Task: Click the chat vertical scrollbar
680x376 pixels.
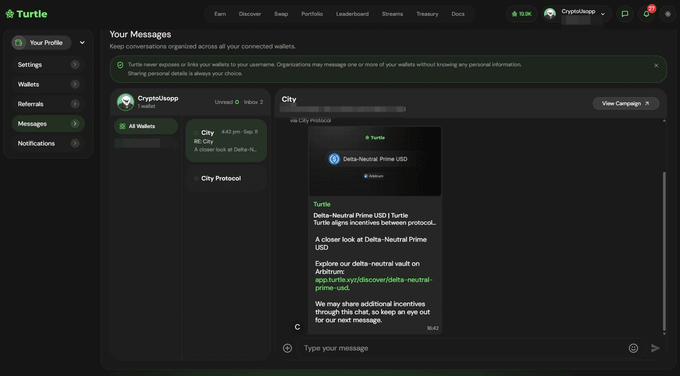Action: click(x=664, y=251)
